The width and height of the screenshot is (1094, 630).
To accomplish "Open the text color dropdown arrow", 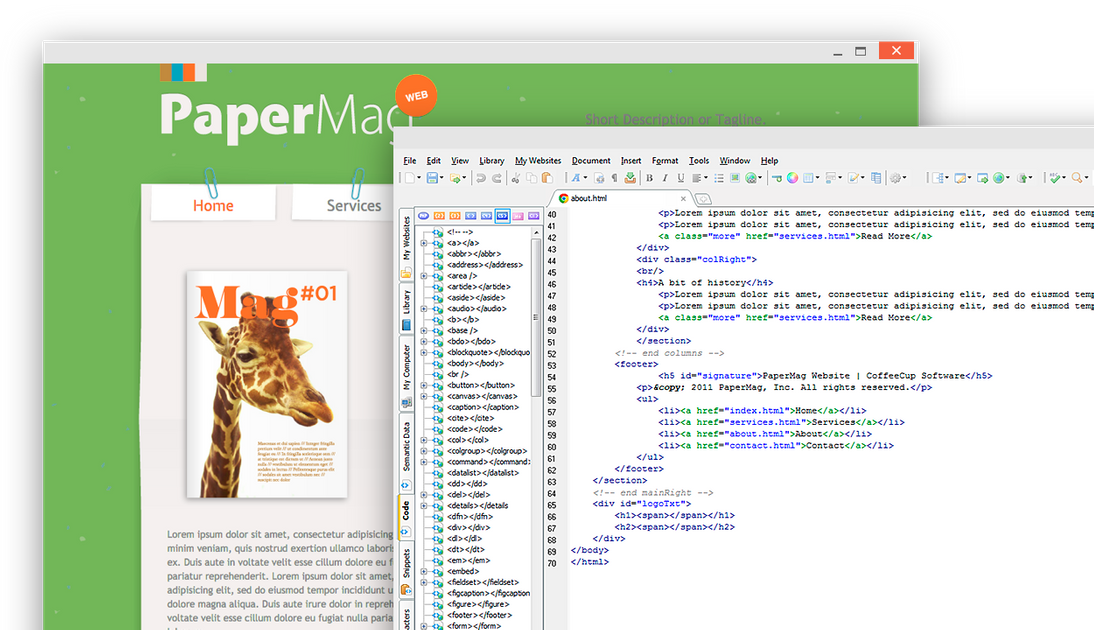I will tap(585, 177).
